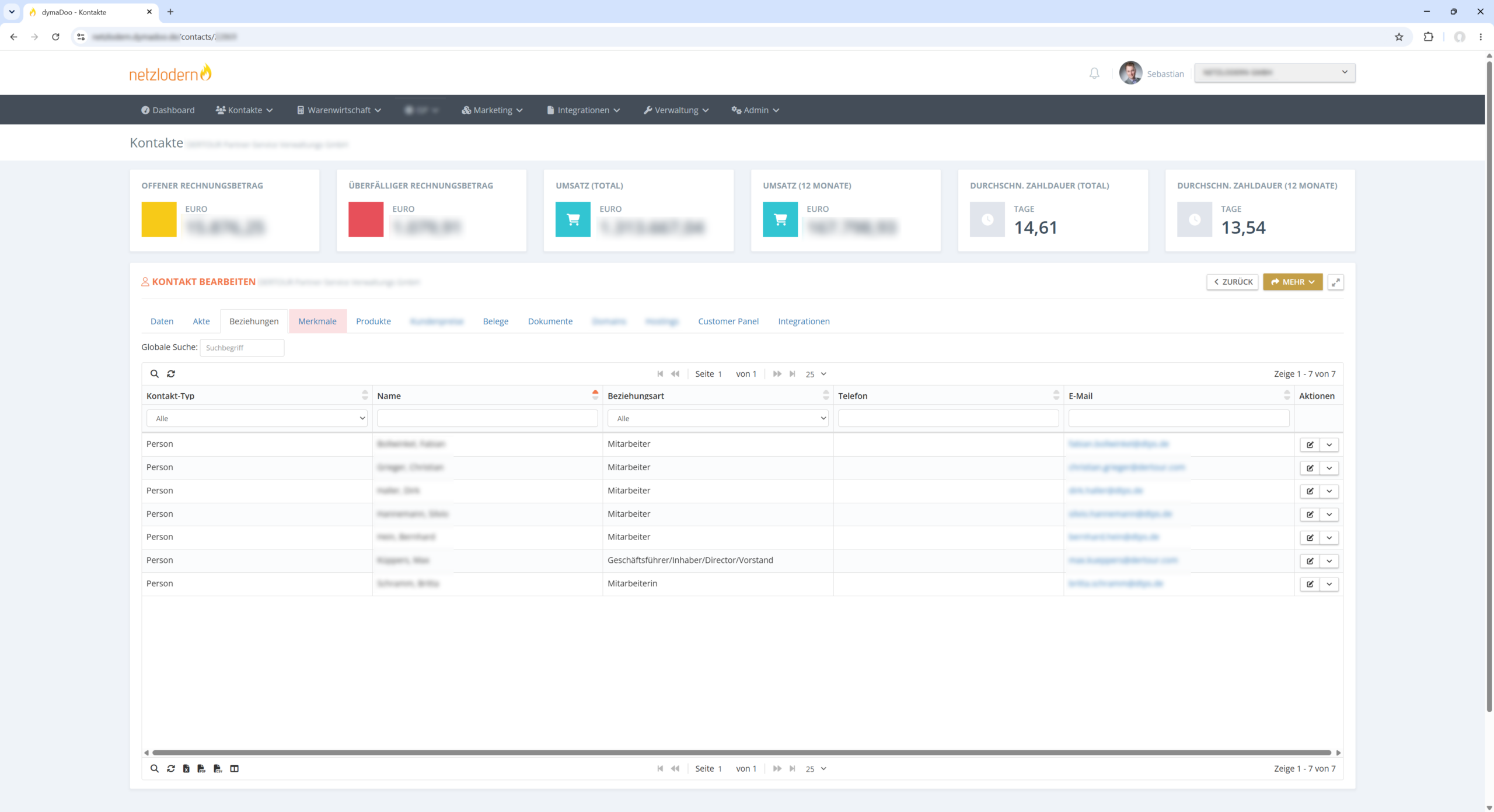Export the table to Excel
Image resolution: width=1494 pixels, height=812 pixels.
(x=186, y=769)
